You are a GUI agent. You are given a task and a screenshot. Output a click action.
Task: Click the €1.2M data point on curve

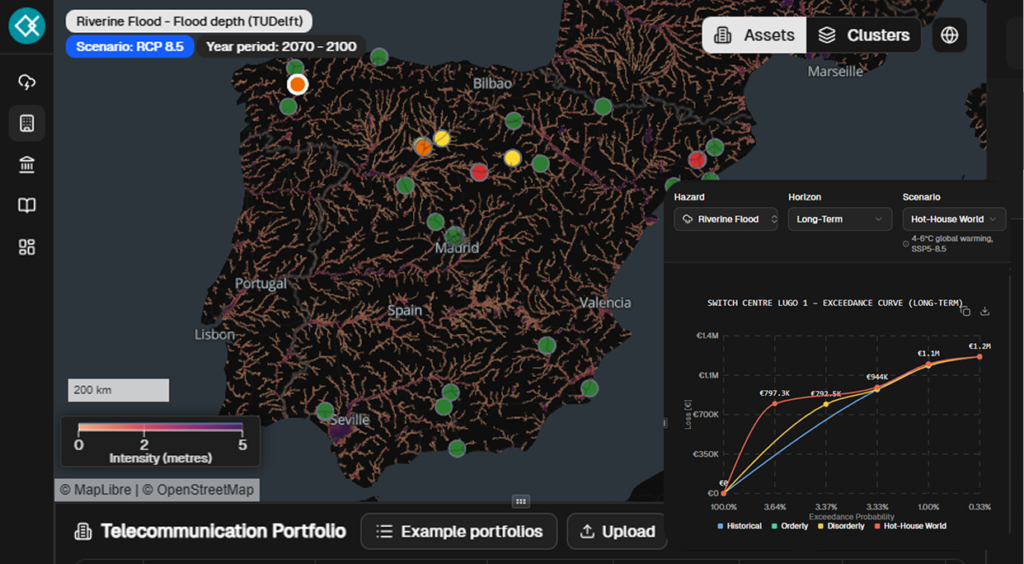pos(980,356)
